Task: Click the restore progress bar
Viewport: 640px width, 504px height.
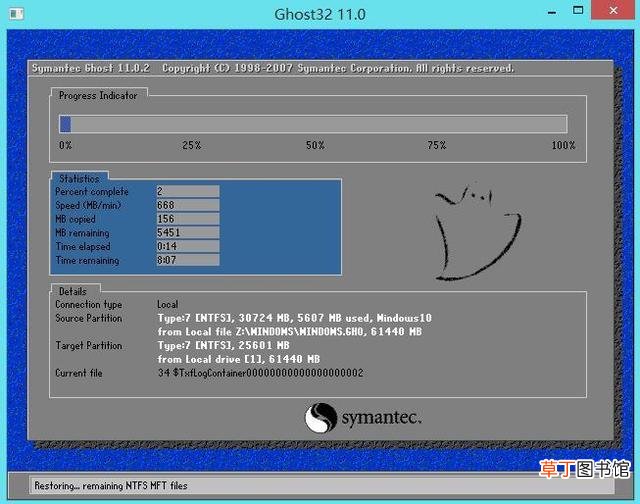Action: 313,124
